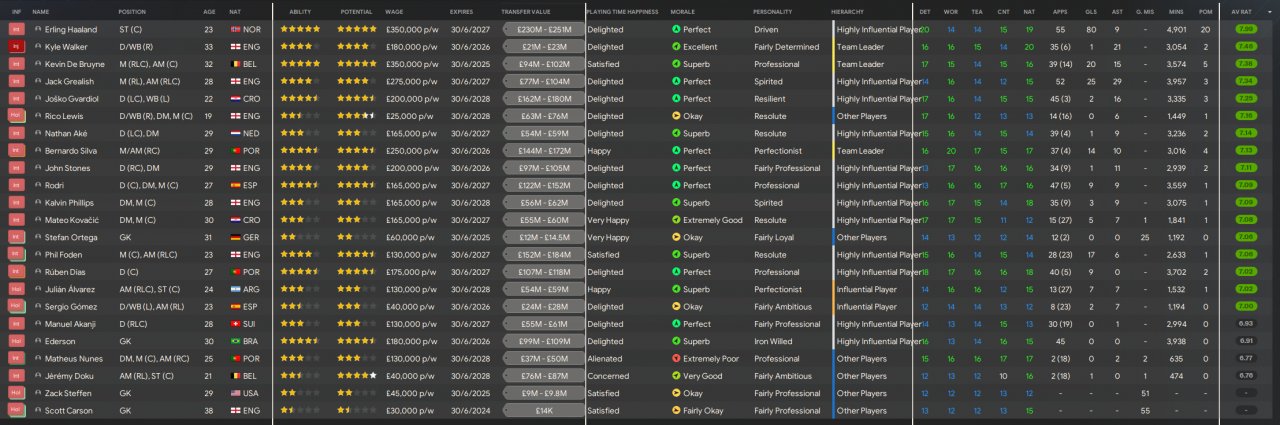Click Haaland's five-star ability rating
Viewport: 1280px width, 425px height.
[x=300, y=30]
